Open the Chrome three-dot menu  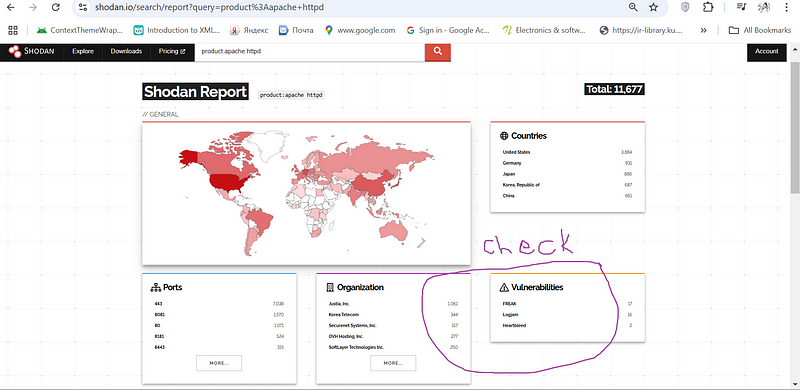(x=786, y=7)
